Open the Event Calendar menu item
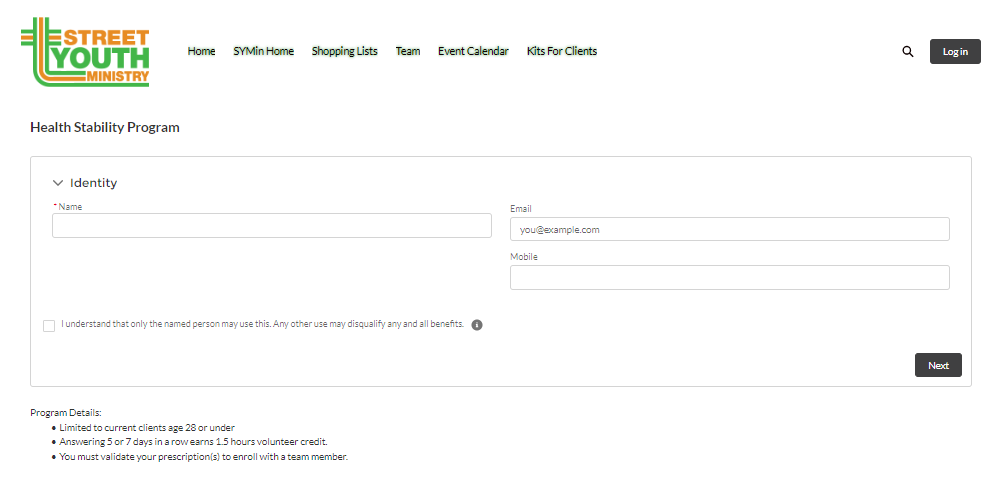Image resolution: width=1007 pixels, height=479 pixels. (473, 51)
